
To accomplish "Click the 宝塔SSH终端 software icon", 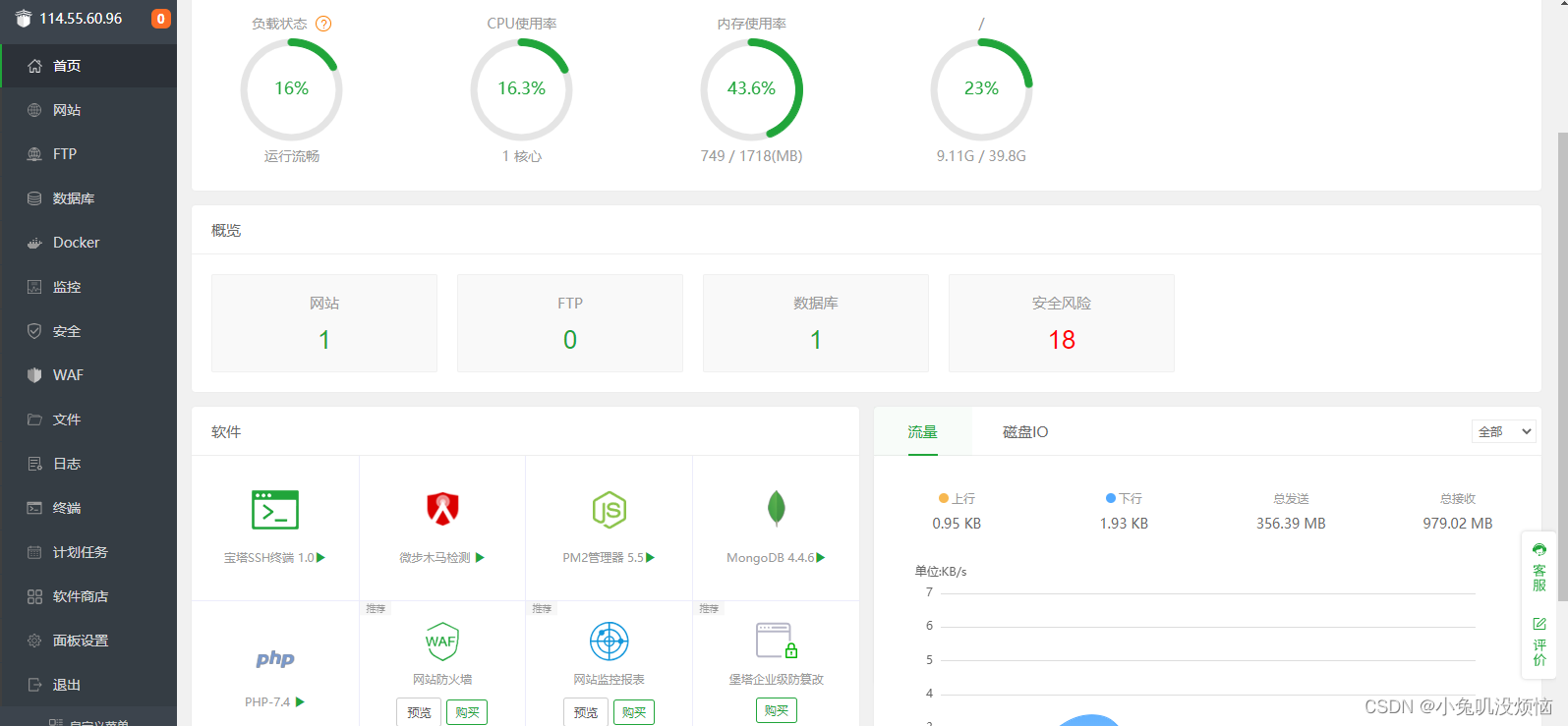I will 275,510.
